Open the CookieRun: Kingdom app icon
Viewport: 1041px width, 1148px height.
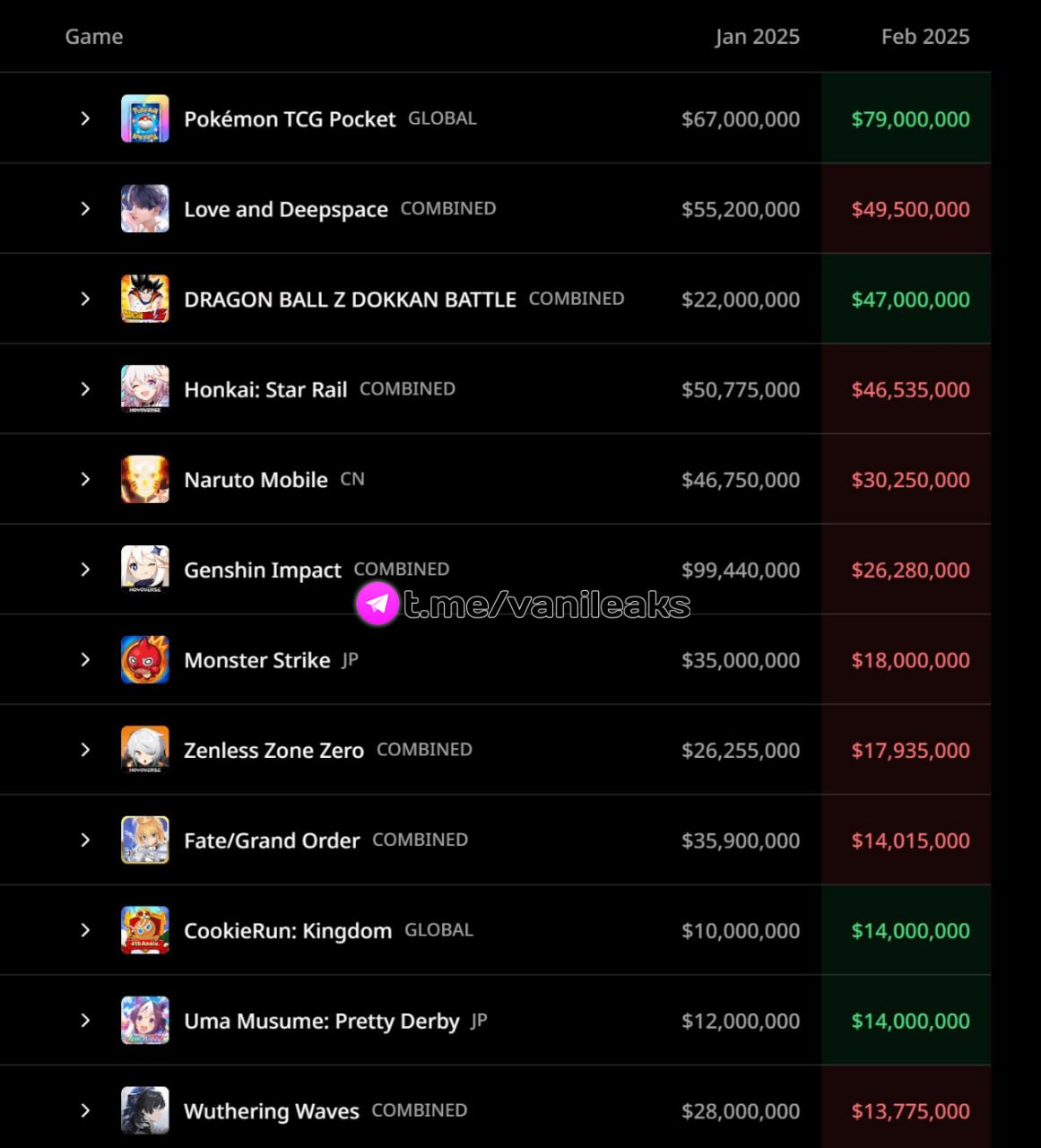pyautogui.click(x=145, y=930)
